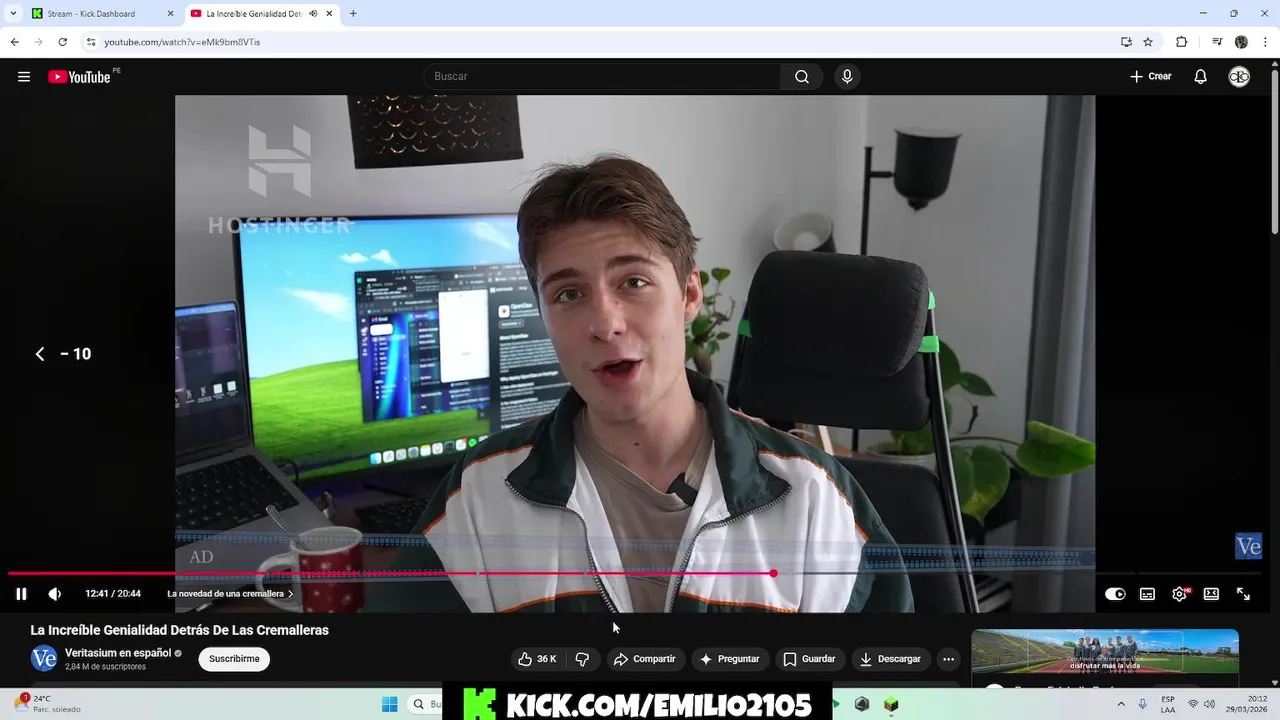The height and width of the screenshot is (720, 1280).
Task: Open Chrome extensions puzzle icon
Action: (x=1181, y=42)
